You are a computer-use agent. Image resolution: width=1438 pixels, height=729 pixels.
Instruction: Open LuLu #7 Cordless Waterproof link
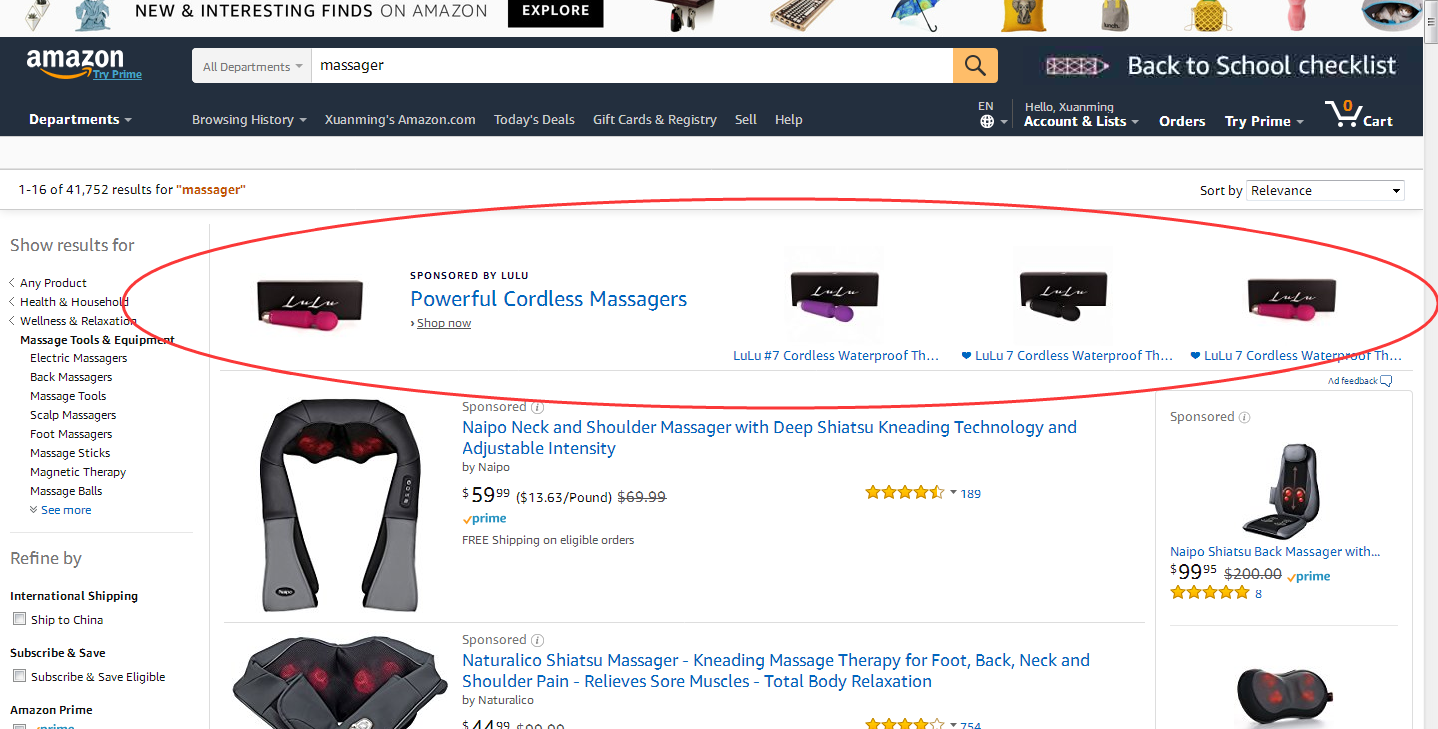tap(836, 355)
